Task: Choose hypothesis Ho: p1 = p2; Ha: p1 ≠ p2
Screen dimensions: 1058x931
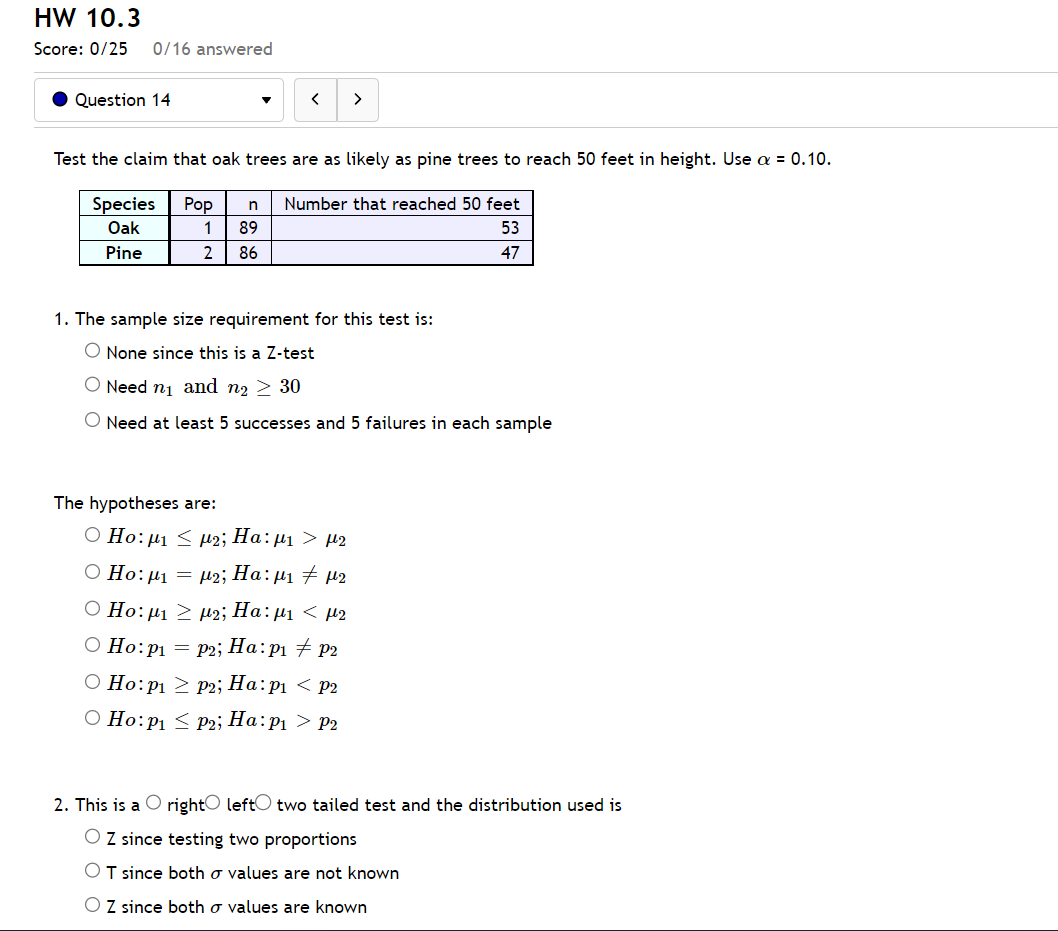Action: pyautogui.click(x=92, y=644)
